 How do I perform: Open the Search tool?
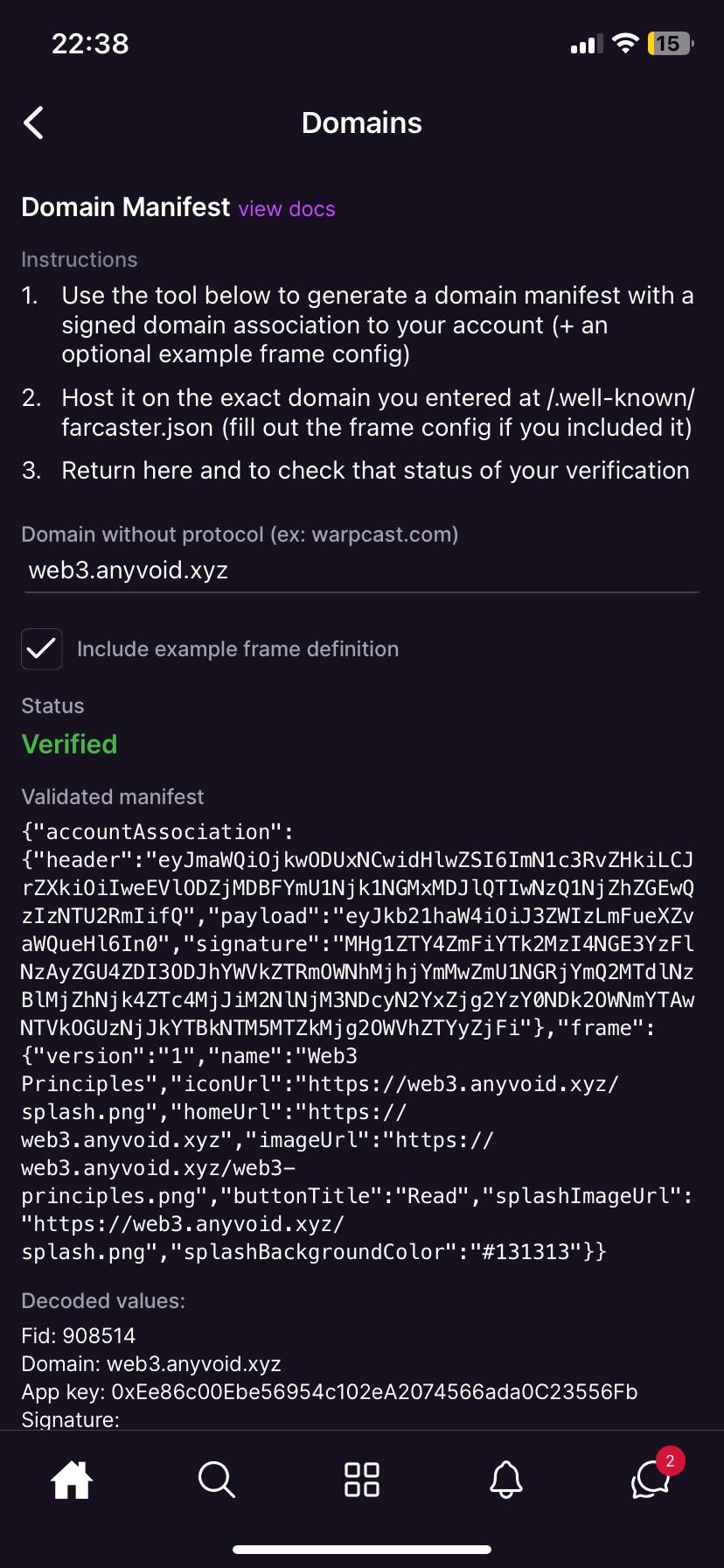[x=216, y=1480]
